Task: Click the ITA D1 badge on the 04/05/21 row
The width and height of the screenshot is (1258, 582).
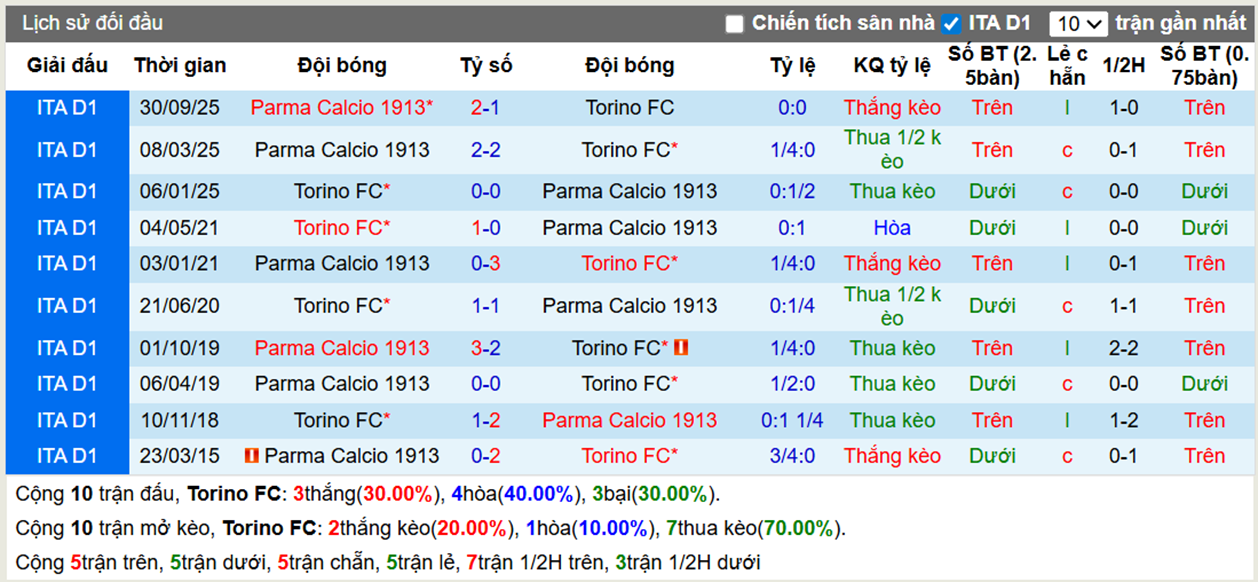Action: (x=66, y=227)
